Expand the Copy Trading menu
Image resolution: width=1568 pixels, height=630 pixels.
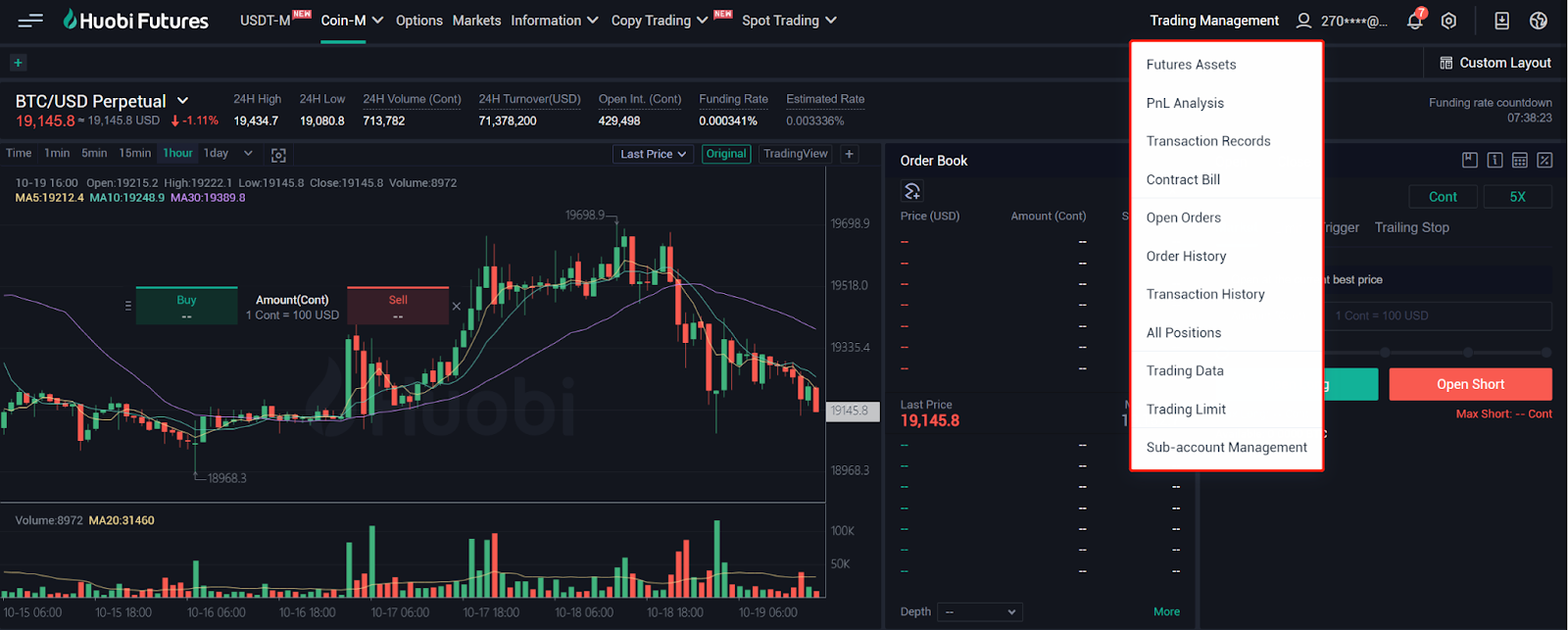tap(702, 21)
